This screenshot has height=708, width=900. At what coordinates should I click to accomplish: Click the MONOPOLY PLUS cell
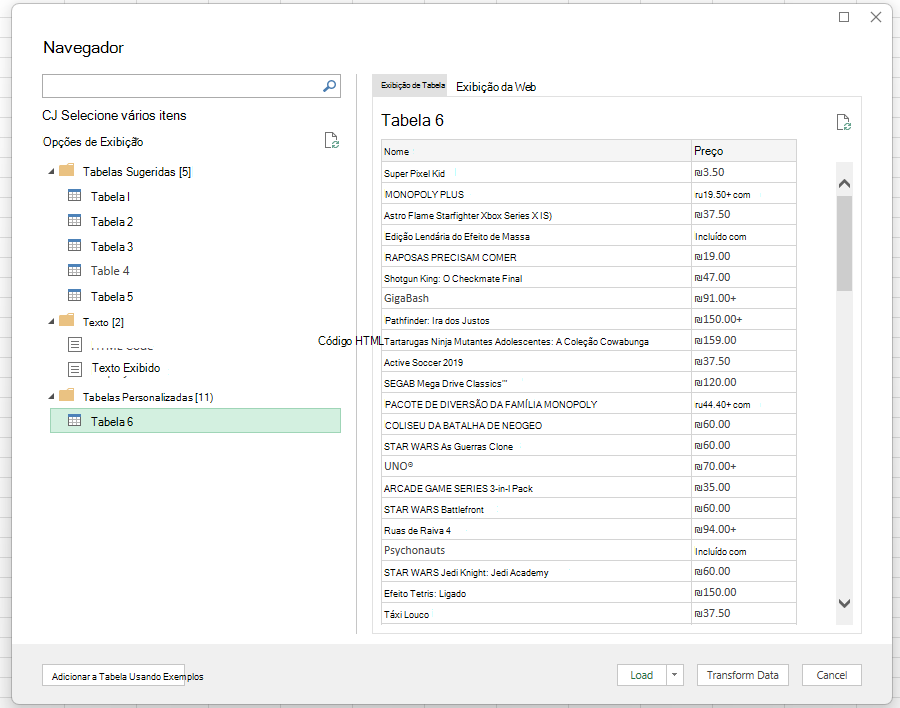coord(536,194)
